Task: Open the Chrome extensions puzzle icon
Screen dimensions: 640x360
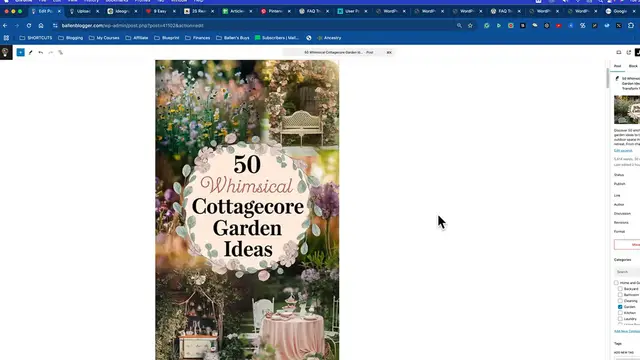Action: [631, 25]
